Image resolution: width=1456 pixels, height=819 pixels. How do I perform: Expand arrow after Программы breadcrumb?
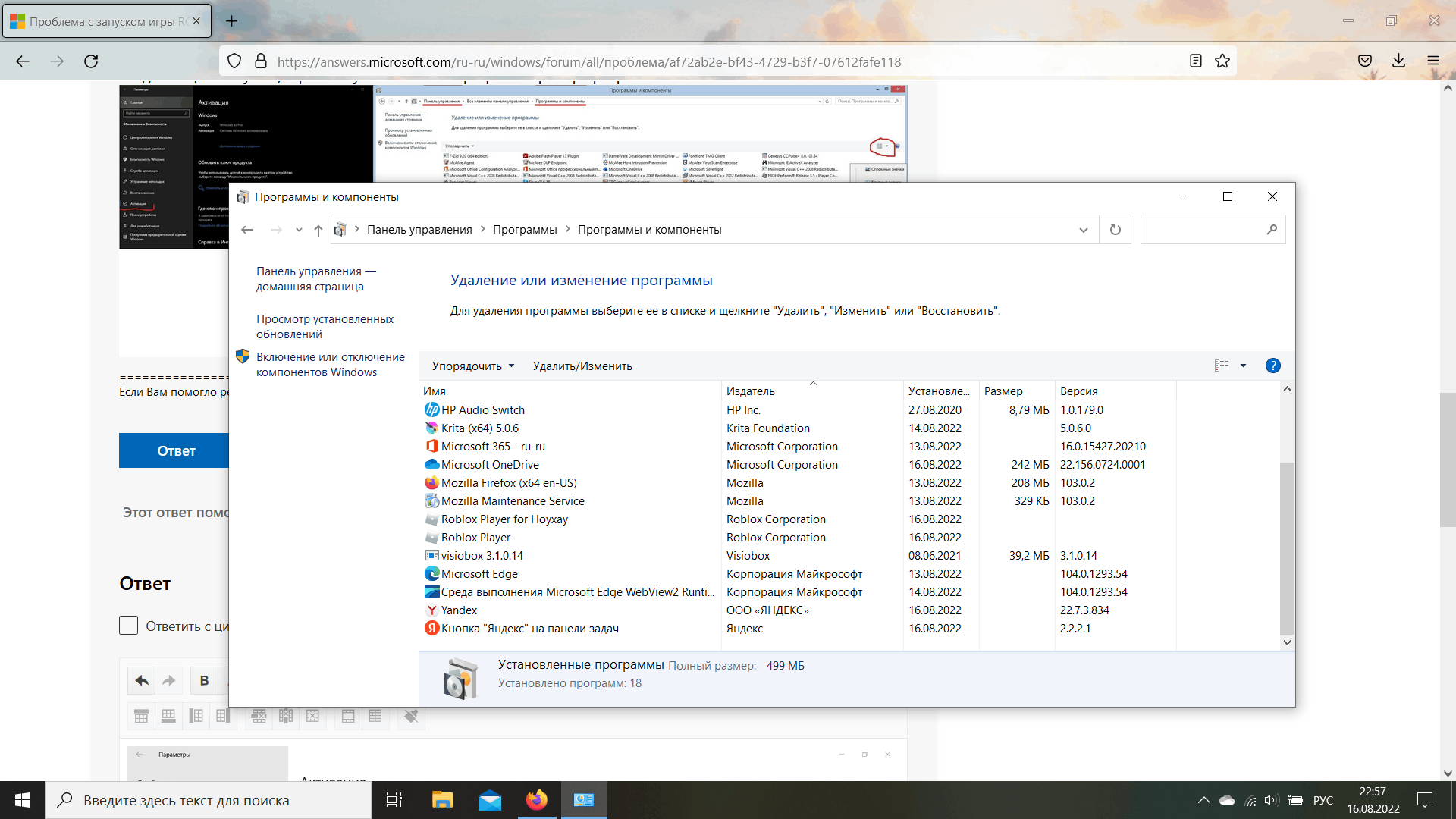tap(567, 229)
